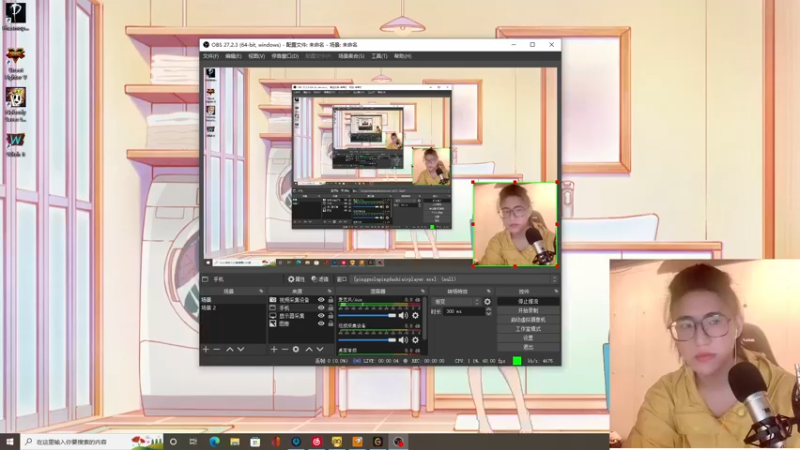
Task: Pop out the sources dock using its header icon
Action: (x=330, y=291)
